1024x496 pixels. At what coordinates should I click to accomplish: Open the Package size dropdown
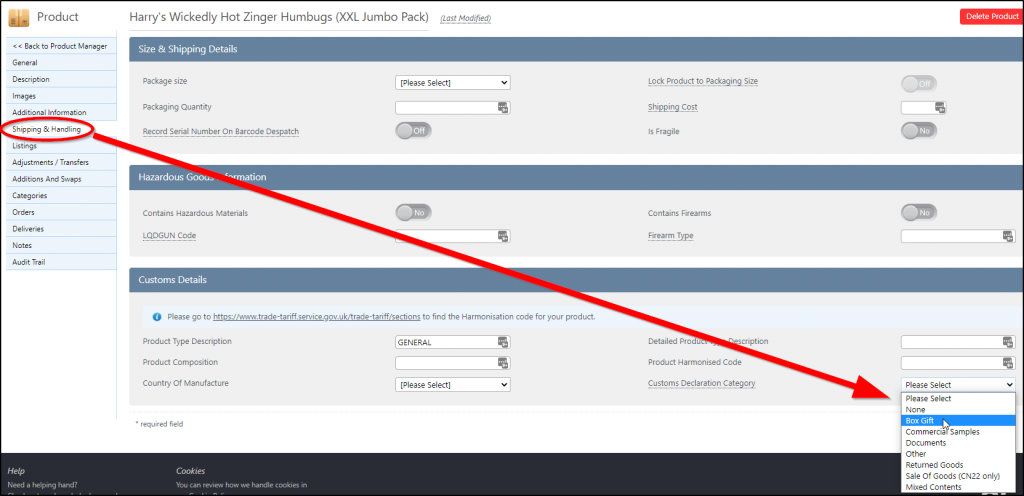pyautogui.click(x=453, y=83)
